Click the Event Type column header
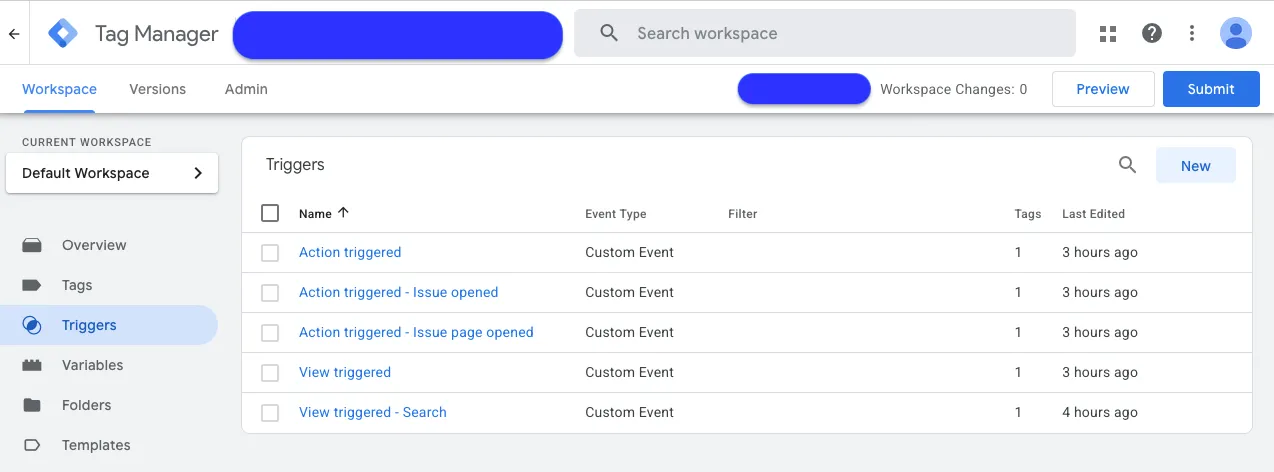The width and height of the screenshot is (1274, 472). point(616,214)
